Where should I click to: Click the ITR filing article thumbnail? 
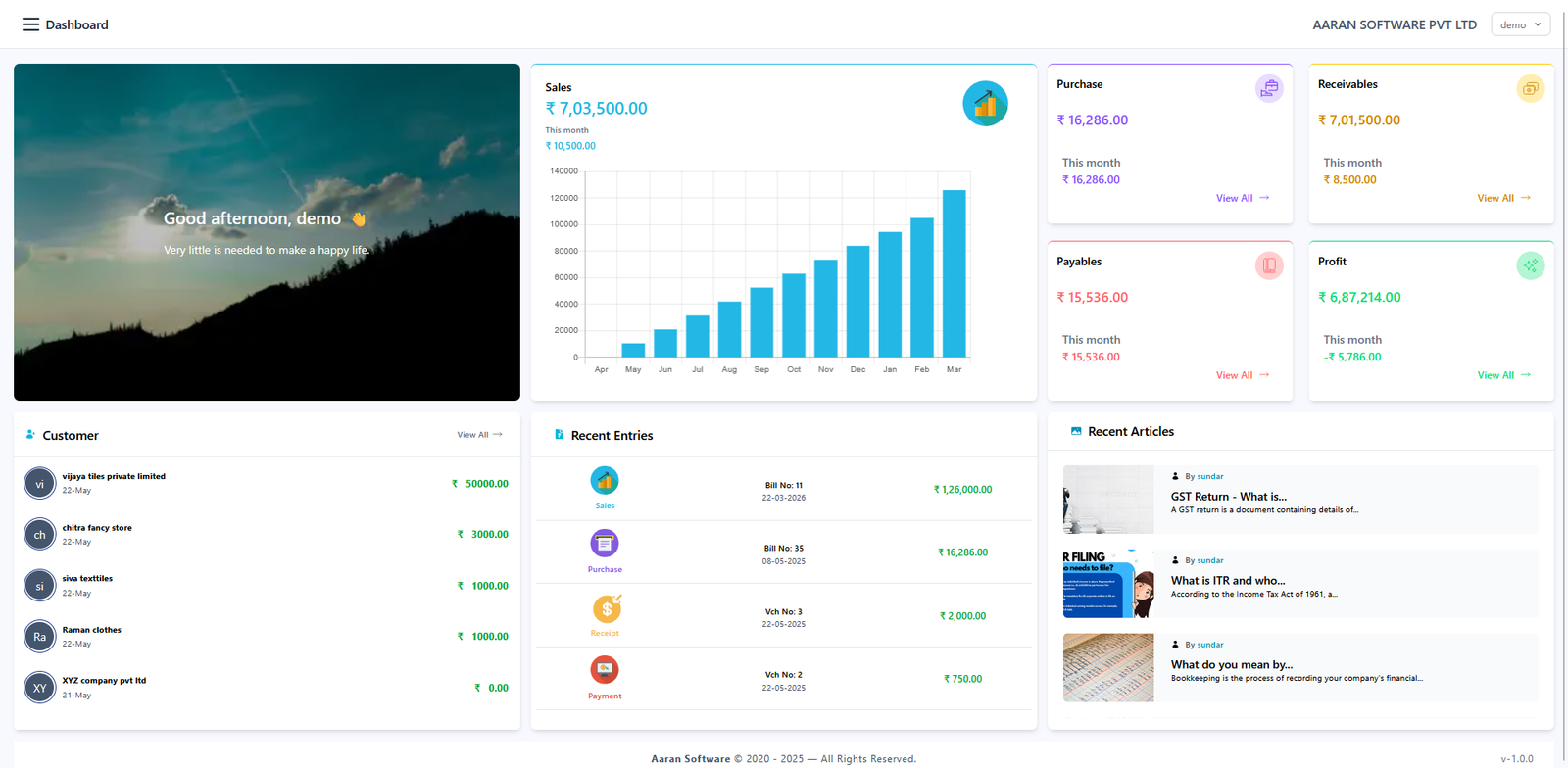pos(1107,584)
